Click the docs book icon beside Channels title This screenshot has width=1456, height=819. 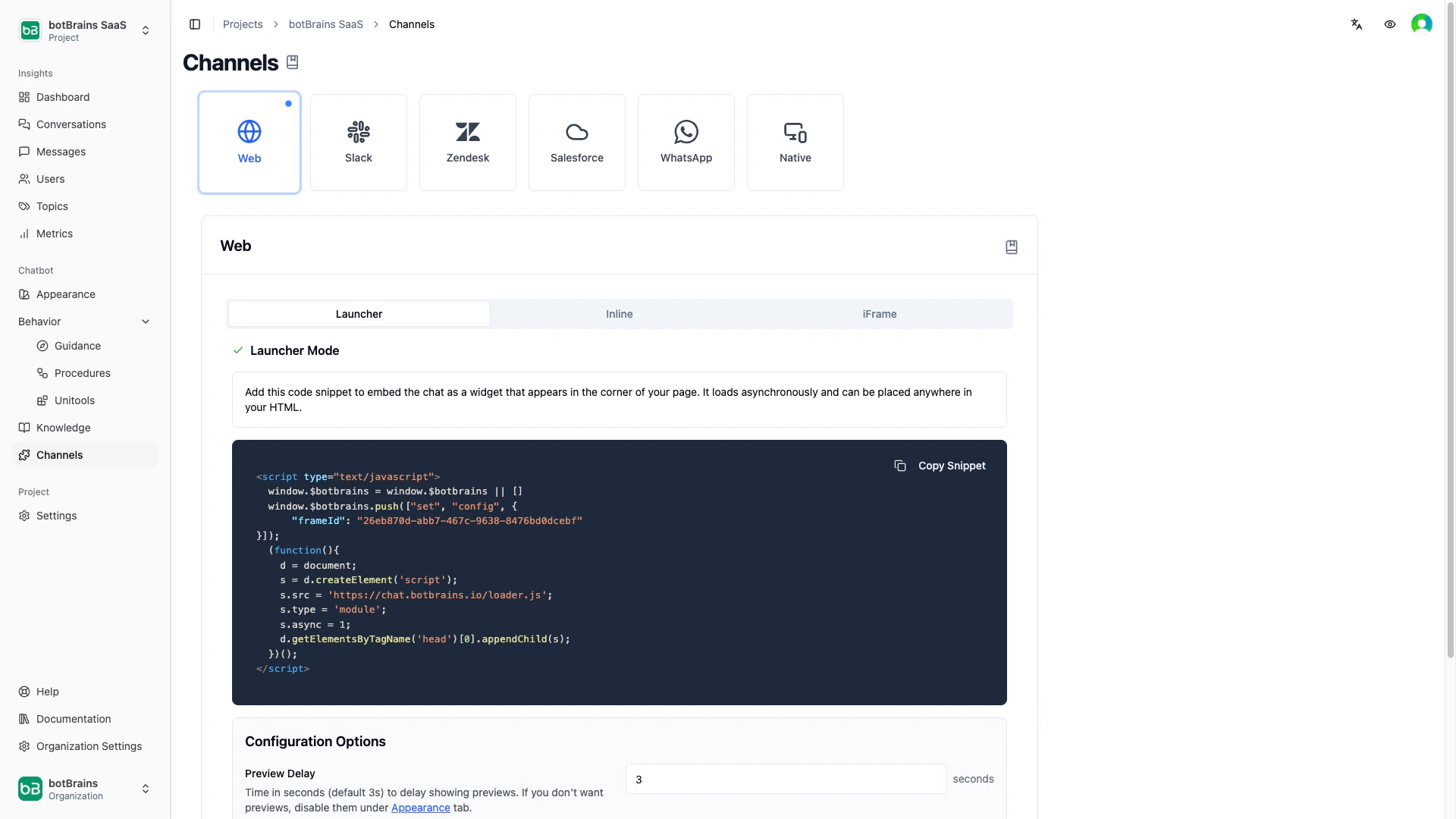click(293, 63)
